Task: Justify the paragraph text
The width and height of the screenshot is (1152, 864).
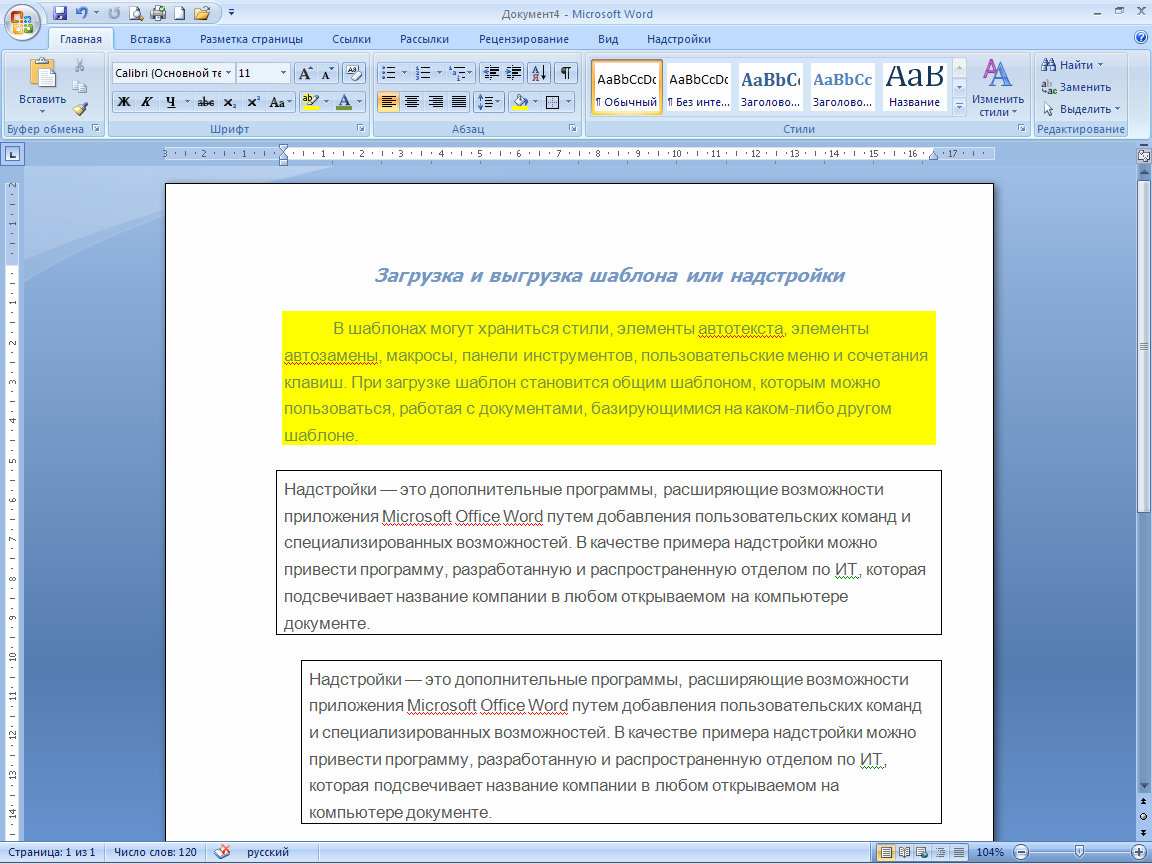Action: (459, 102)
